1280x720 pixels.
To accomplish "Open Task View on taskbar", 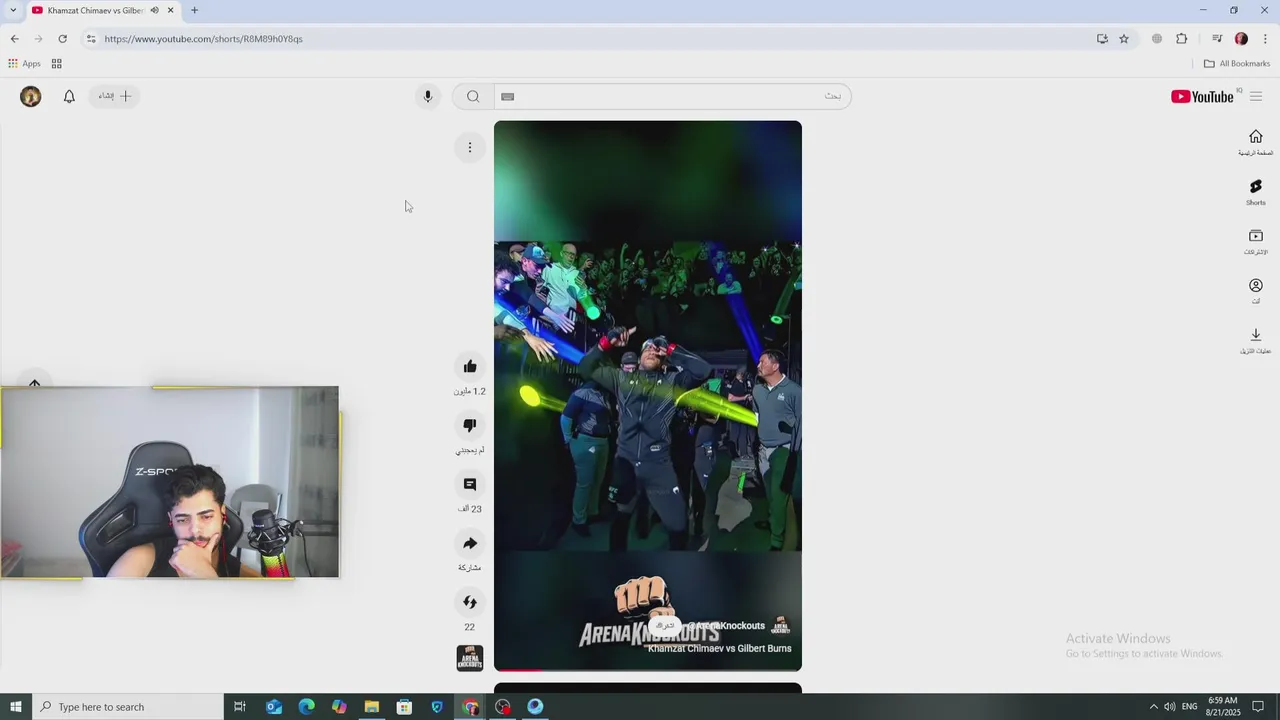I will click(240, 707).
